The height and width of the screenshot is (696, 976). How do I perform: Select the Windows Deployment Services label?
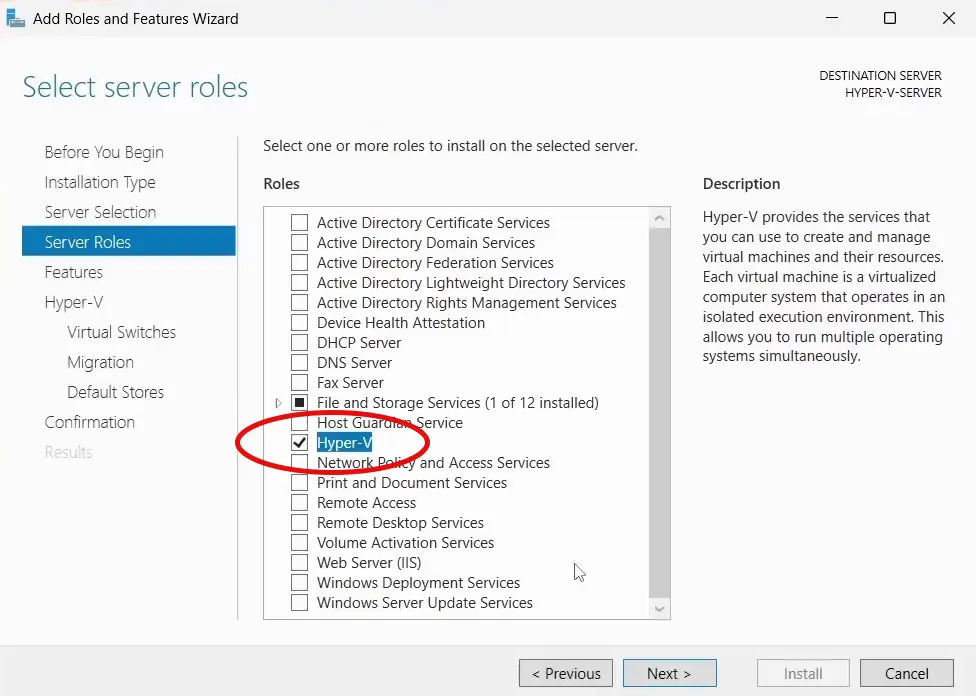pos(418,582)
